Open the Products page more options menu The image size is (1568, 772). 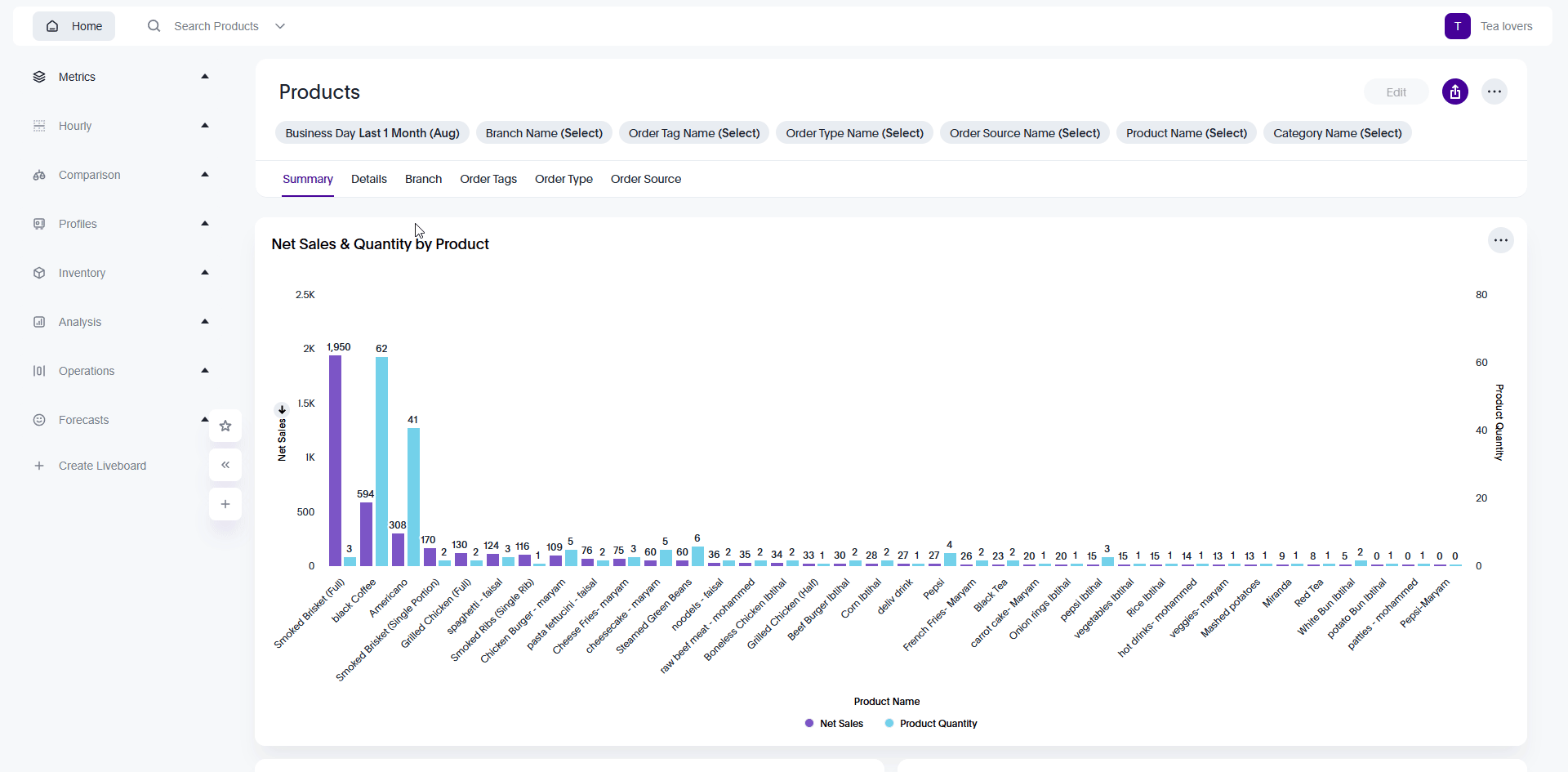pyautogui.click(x=1494, y=92)
